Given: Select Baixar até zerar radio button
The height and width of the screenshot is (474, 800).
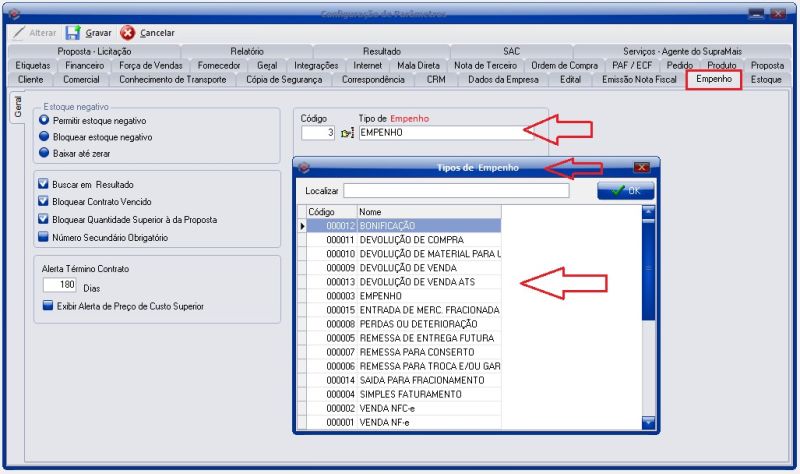Looking at the screenshot, I should [x=44, y=153].
